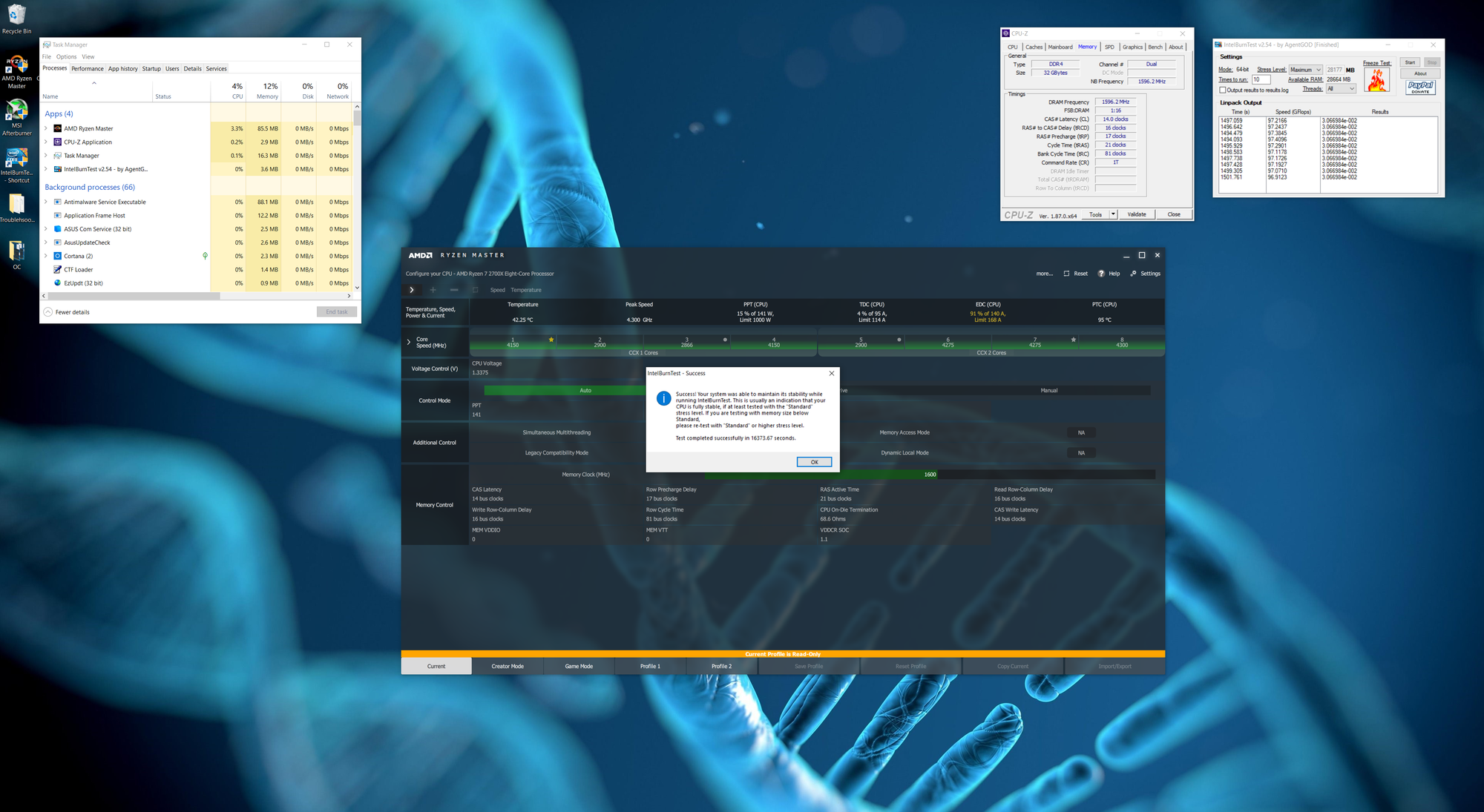1484x812 pixels.
Task: Switch to Performance tab in Task Manager
Action: [x=87, y=68]
